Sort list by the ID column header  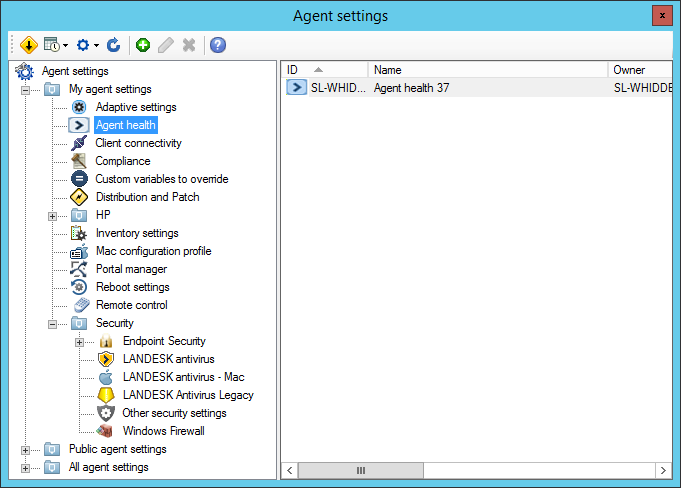pos(293,70)
